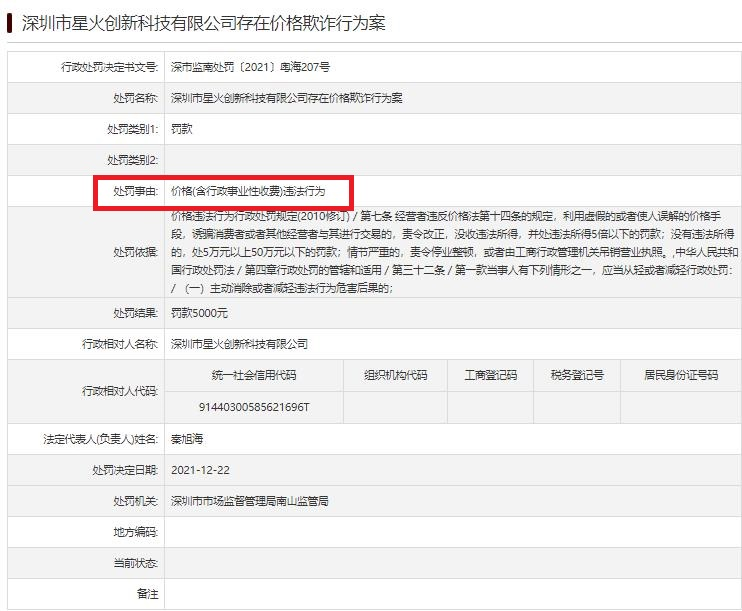The height and width of the screenshot is (611, 742).
Task: Click the 法定代表人(负责人)姓名 label
Action: pos(100,439)
